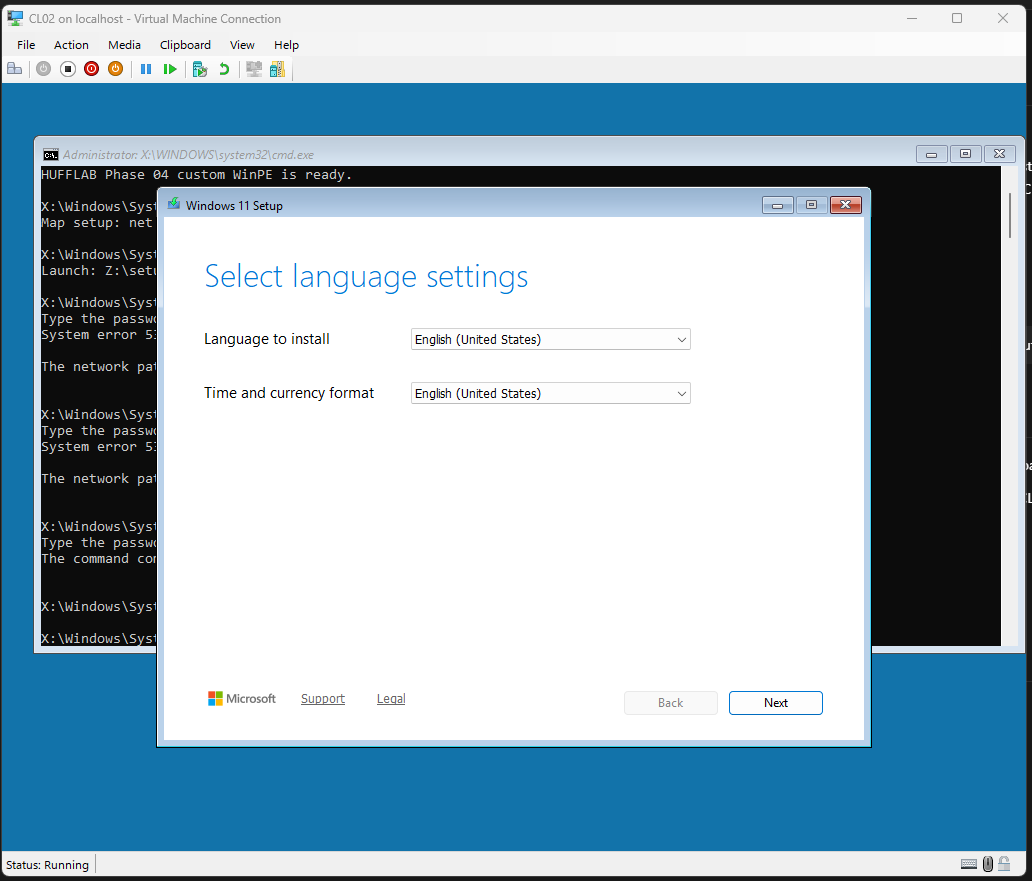Click the Microsoft logo in Setup
This screenshot has height=881, width=1032.
click(x=242, y=699)
